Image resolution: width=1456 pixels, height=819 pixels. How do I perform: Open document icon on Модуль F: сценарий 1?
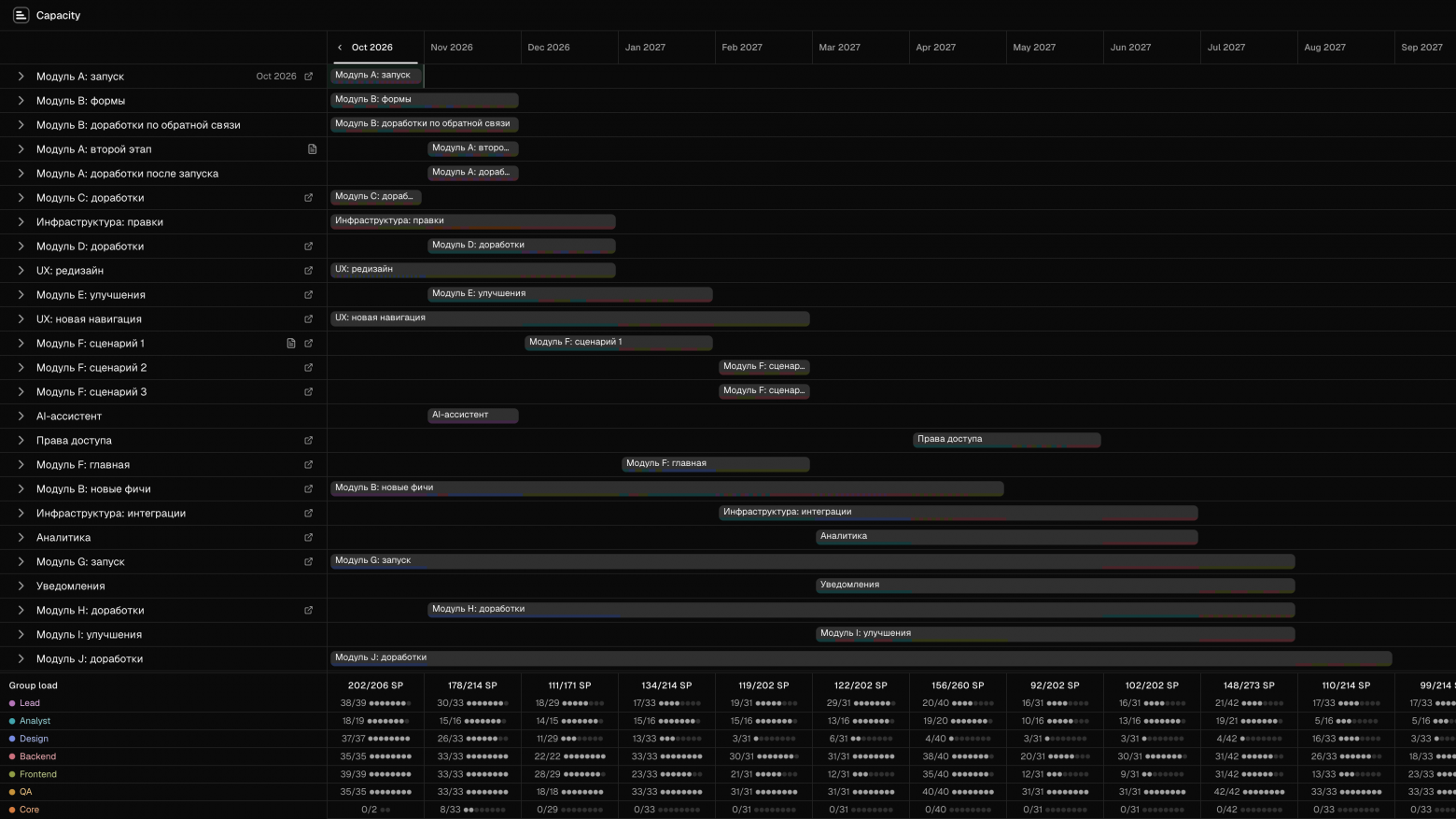[291, 344]
